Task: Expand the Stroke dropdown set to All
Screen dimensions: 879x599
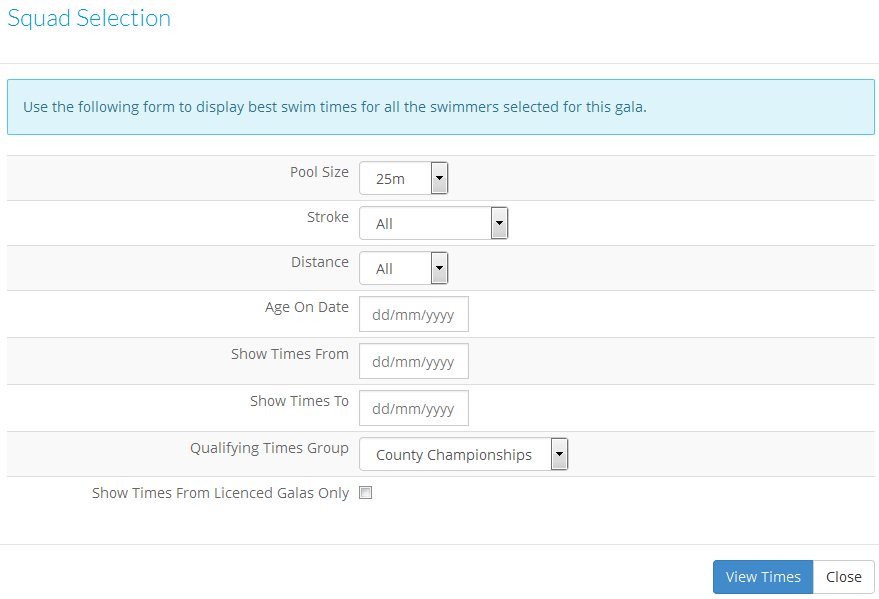Action: click(433, 223)
